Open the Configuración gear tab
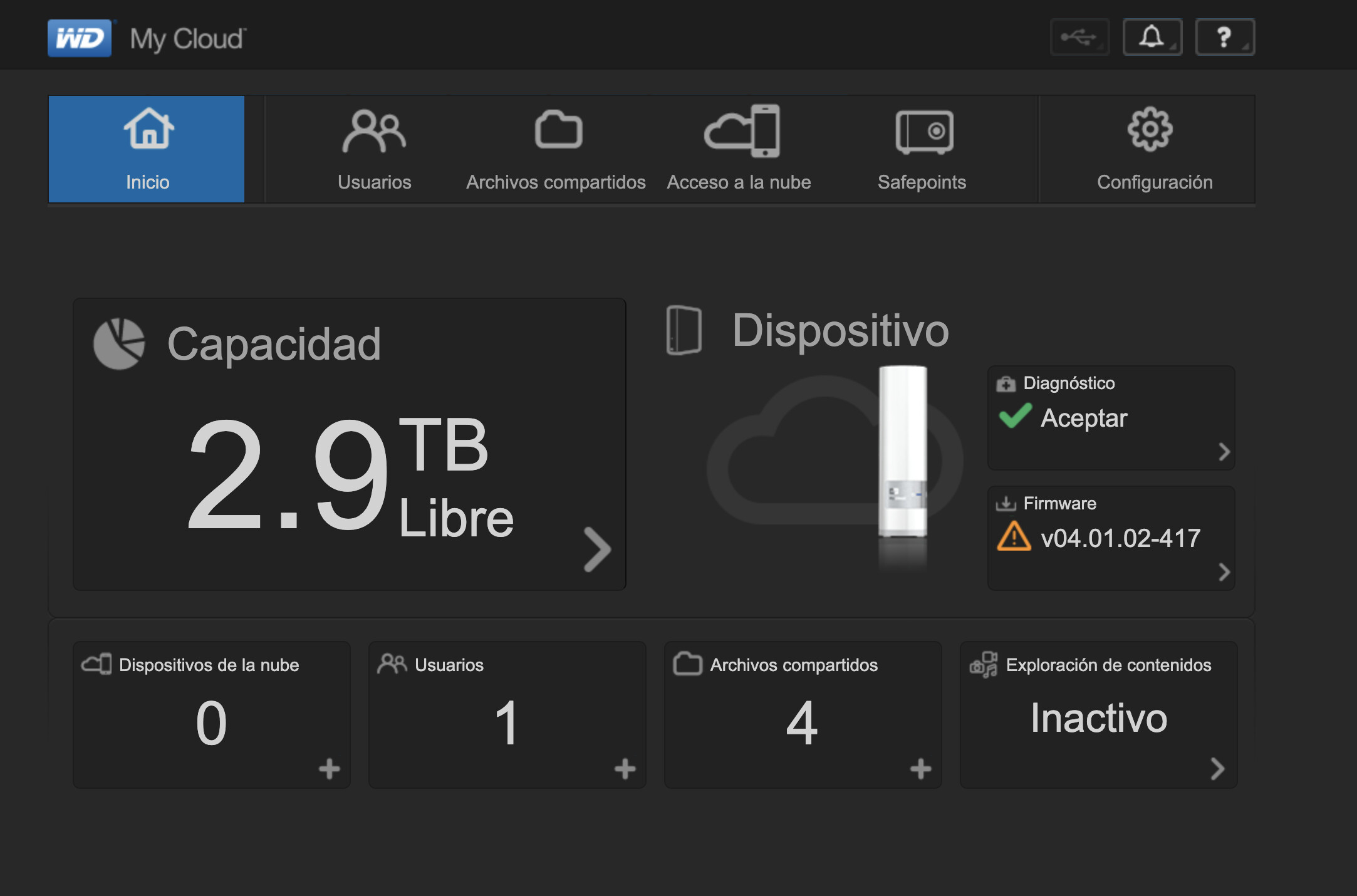This screenshot has height=896, width=1357. (x=1155, y=149)
